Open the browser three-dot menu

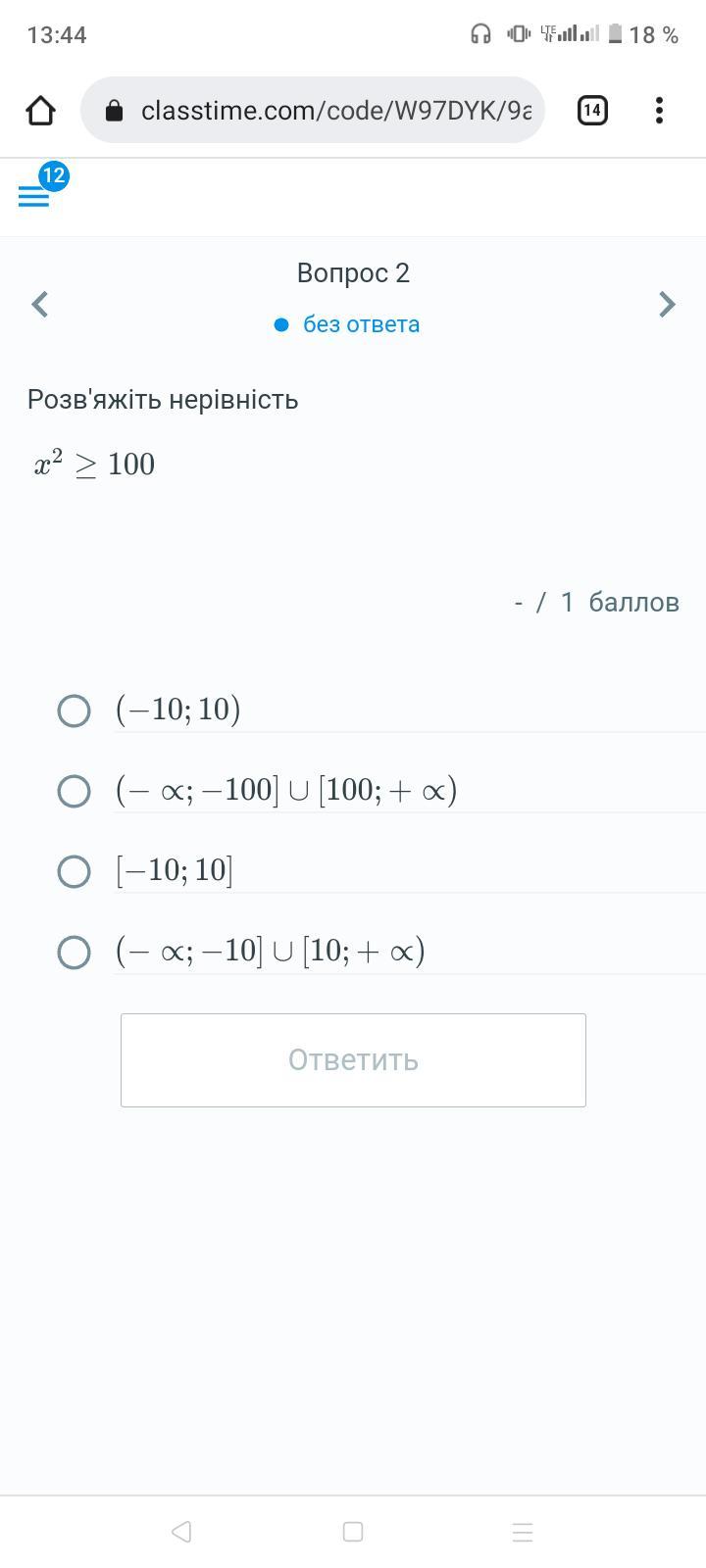click(659, 111)
